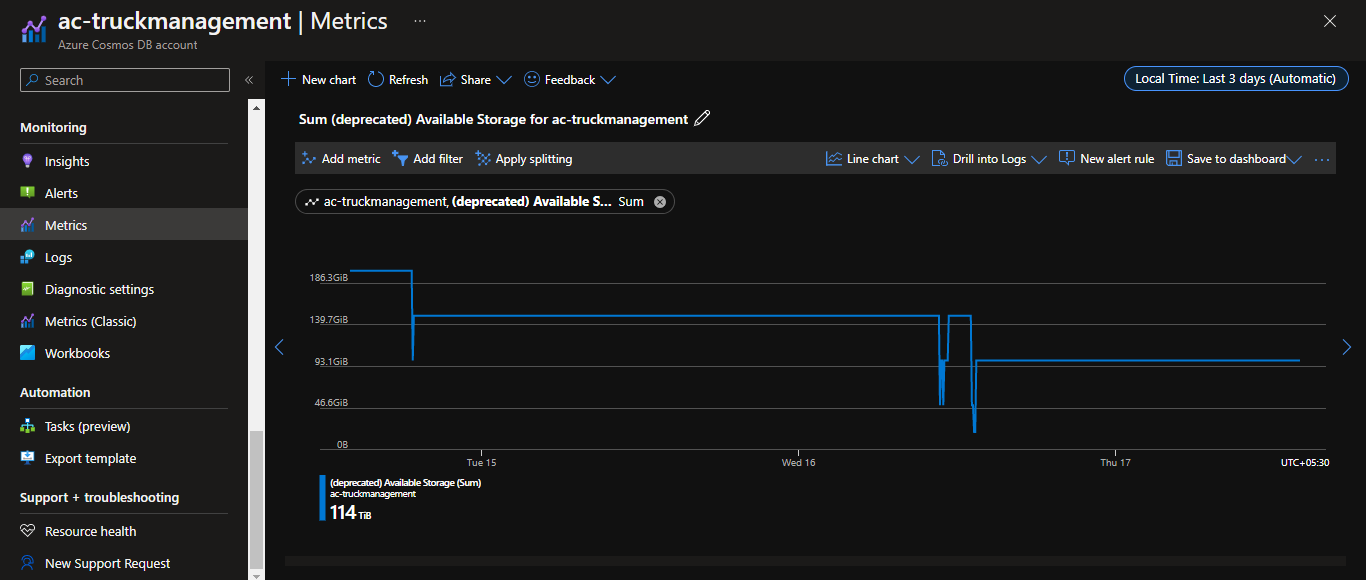
Task: Open Insights in the Monitoring section
Action: [67, 161]
